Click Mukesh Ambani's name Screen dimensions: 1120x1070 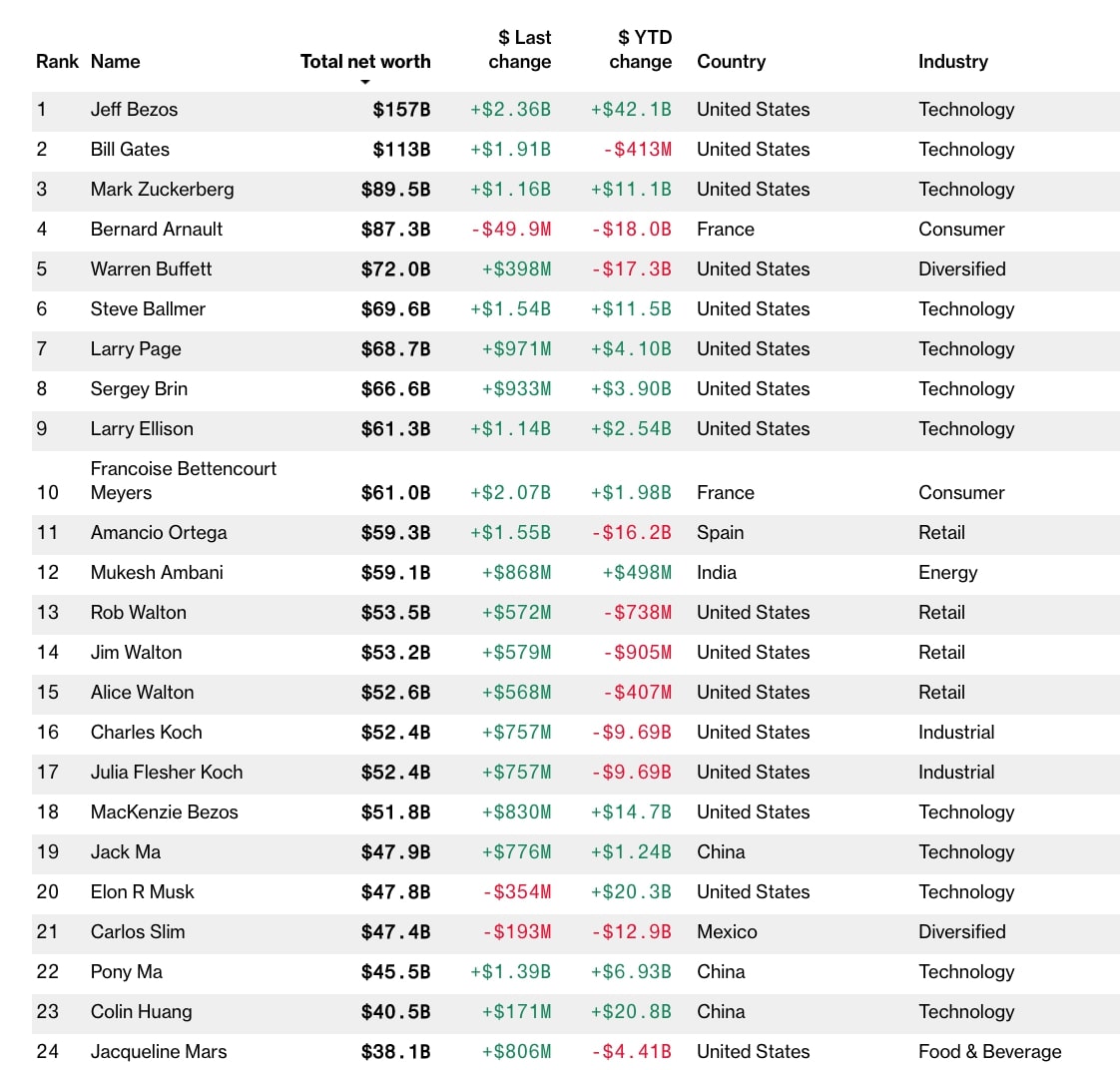pyautogui.click(x=157, y=572)
